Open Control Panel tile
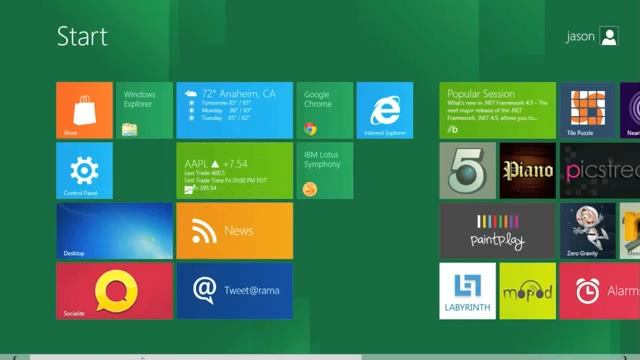Image resolution: width=640 pixels, height=360 pixels. [x=84, y=171]
